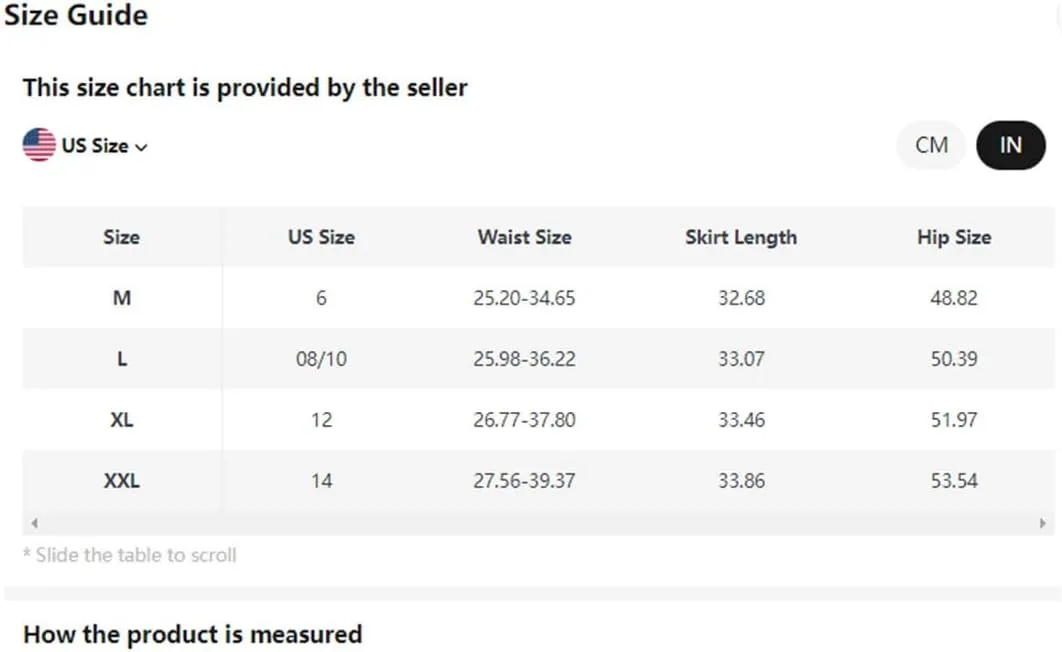Click the Size Guide heading
The width and height of the screenshot is (1062, 652).
76,15
